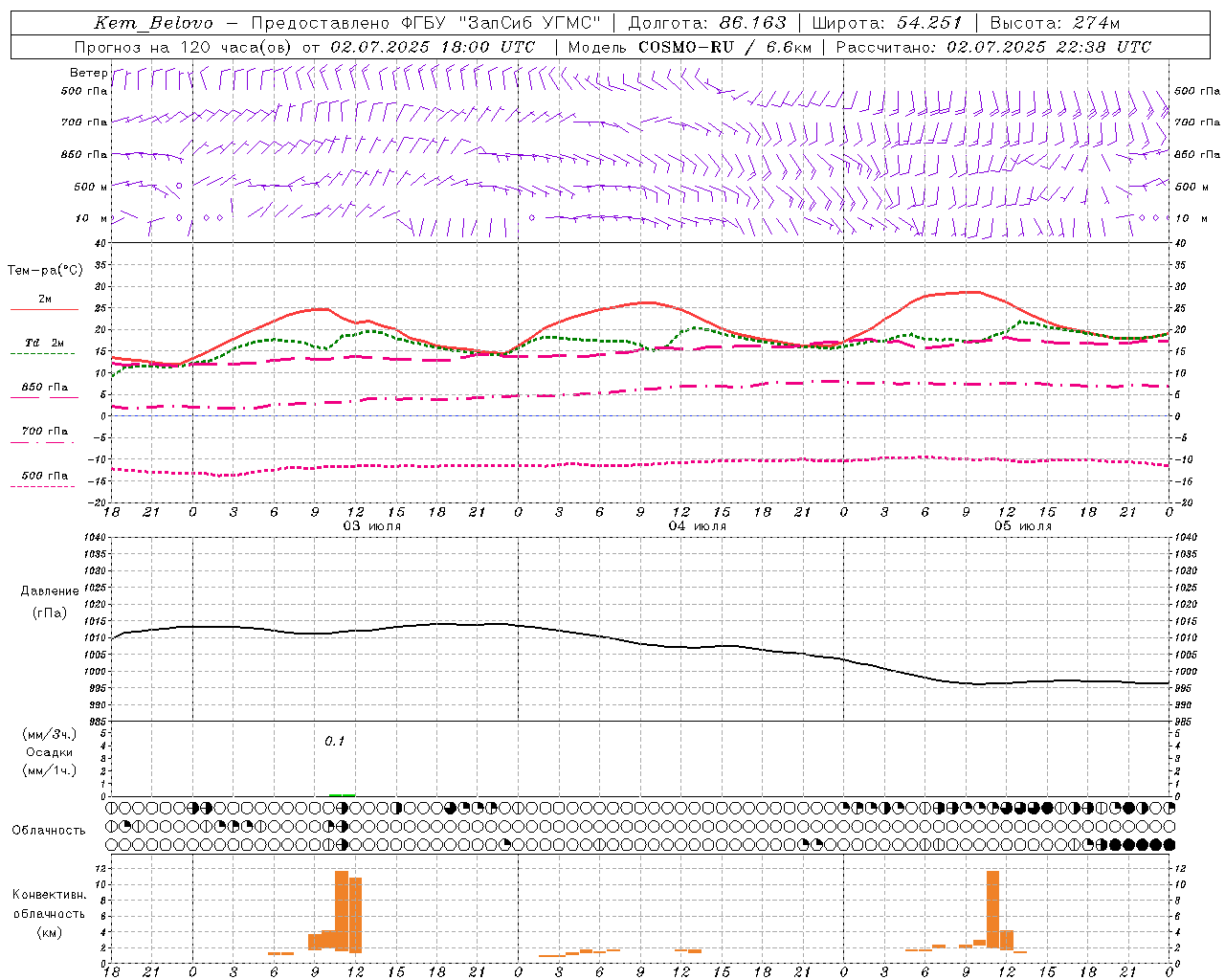Screen dimensions: 1225x980
Task: Click the 'Рассчитано: 02.07.2025 22:38 UTC' timestamp
Action: point(993,47)
